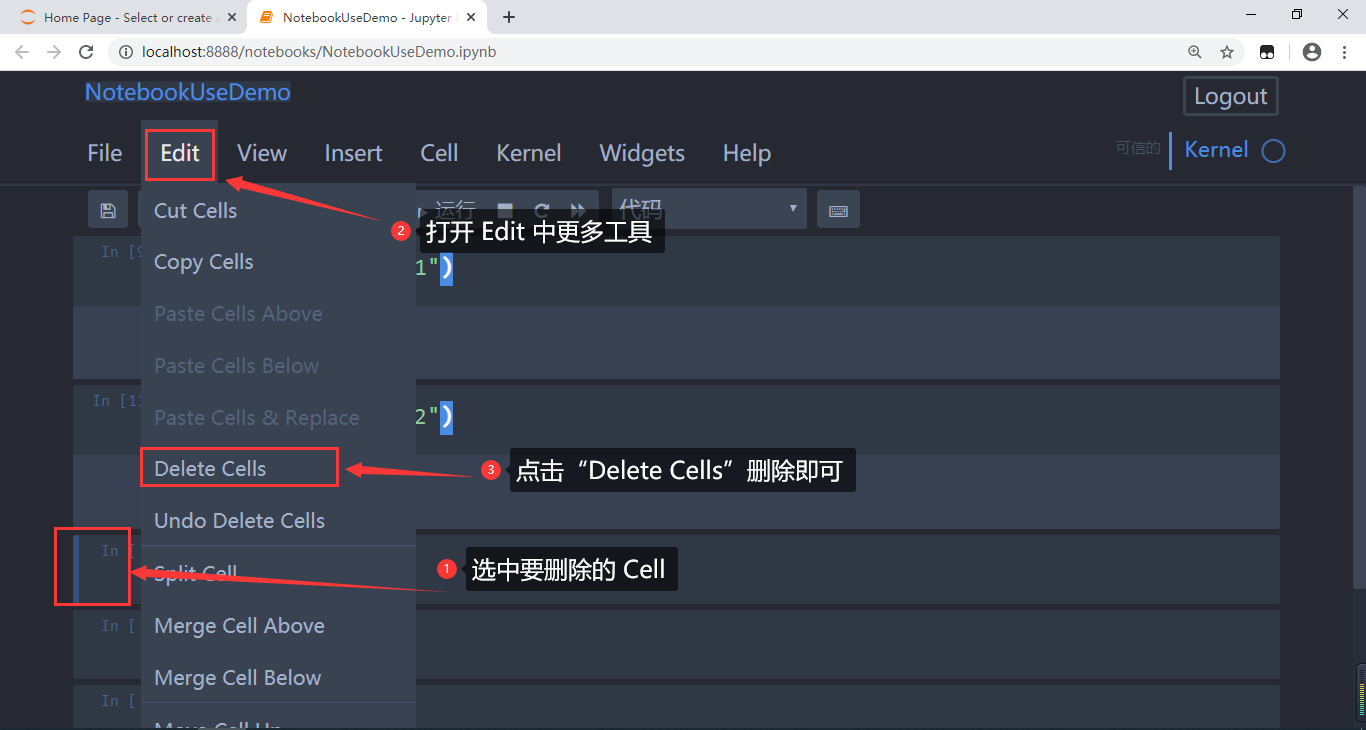This screenshot has width=1366, height=730.
Task: Click Paste Cells Above menu entry
Action: click(278, 314)
